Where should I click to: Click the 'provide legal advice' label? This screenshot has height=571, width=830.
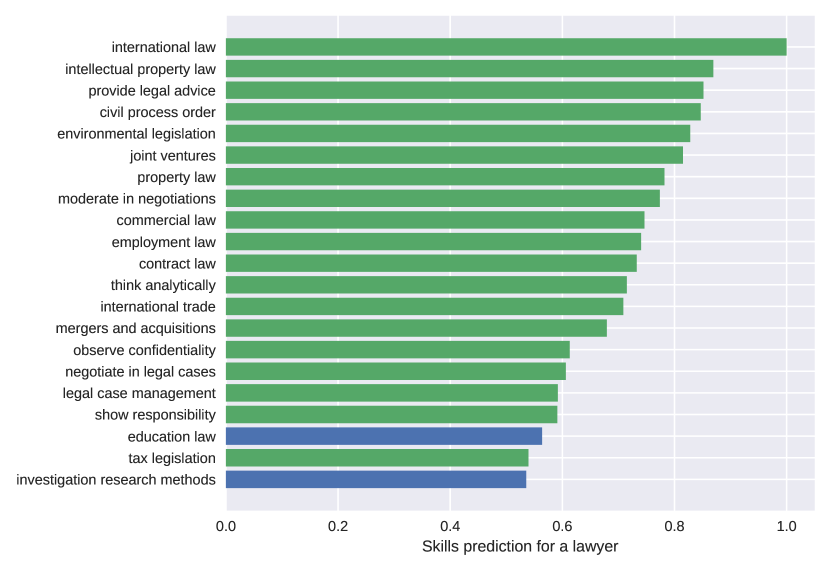click(x=152, y=91)
